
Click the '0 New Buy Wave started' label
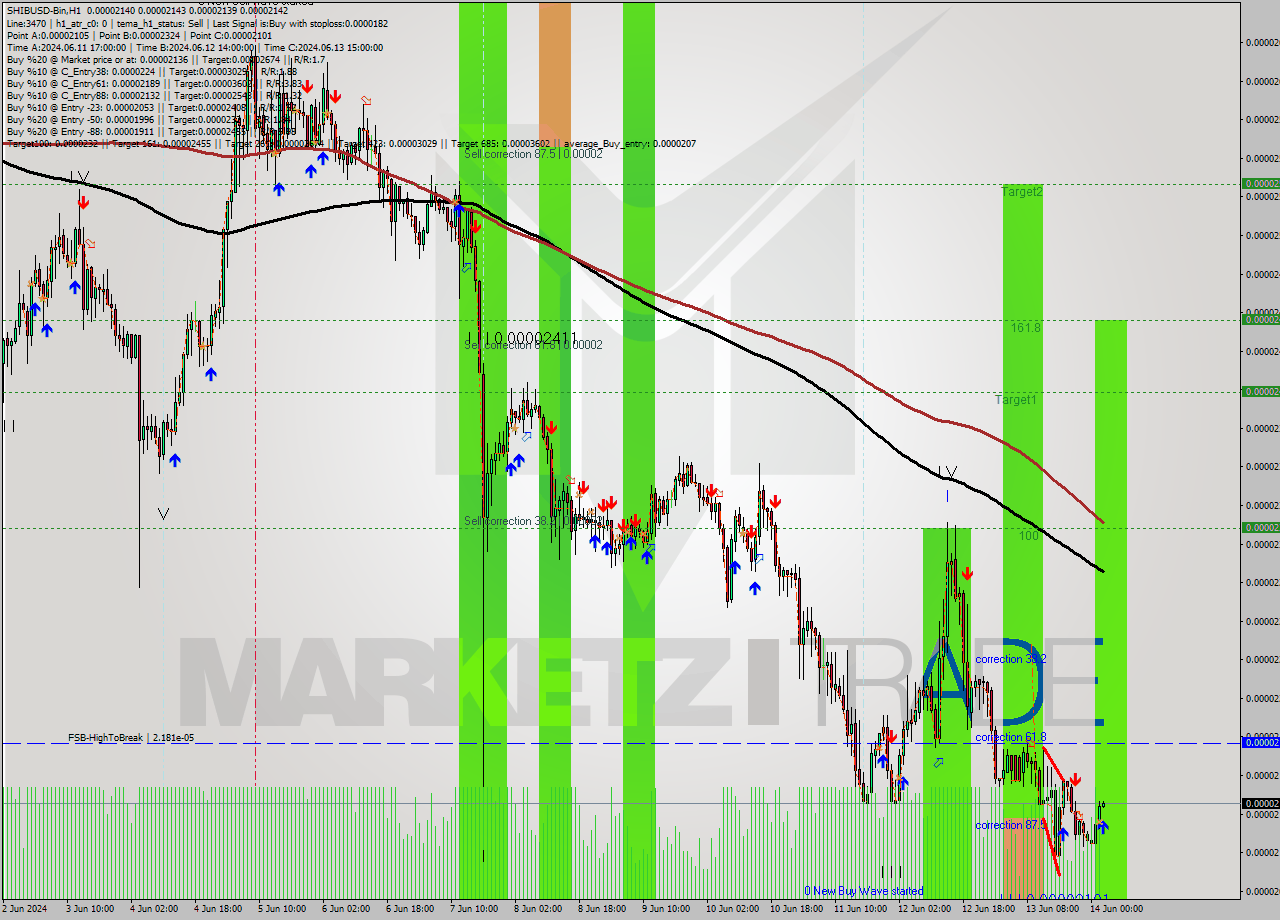coord(864,891)
